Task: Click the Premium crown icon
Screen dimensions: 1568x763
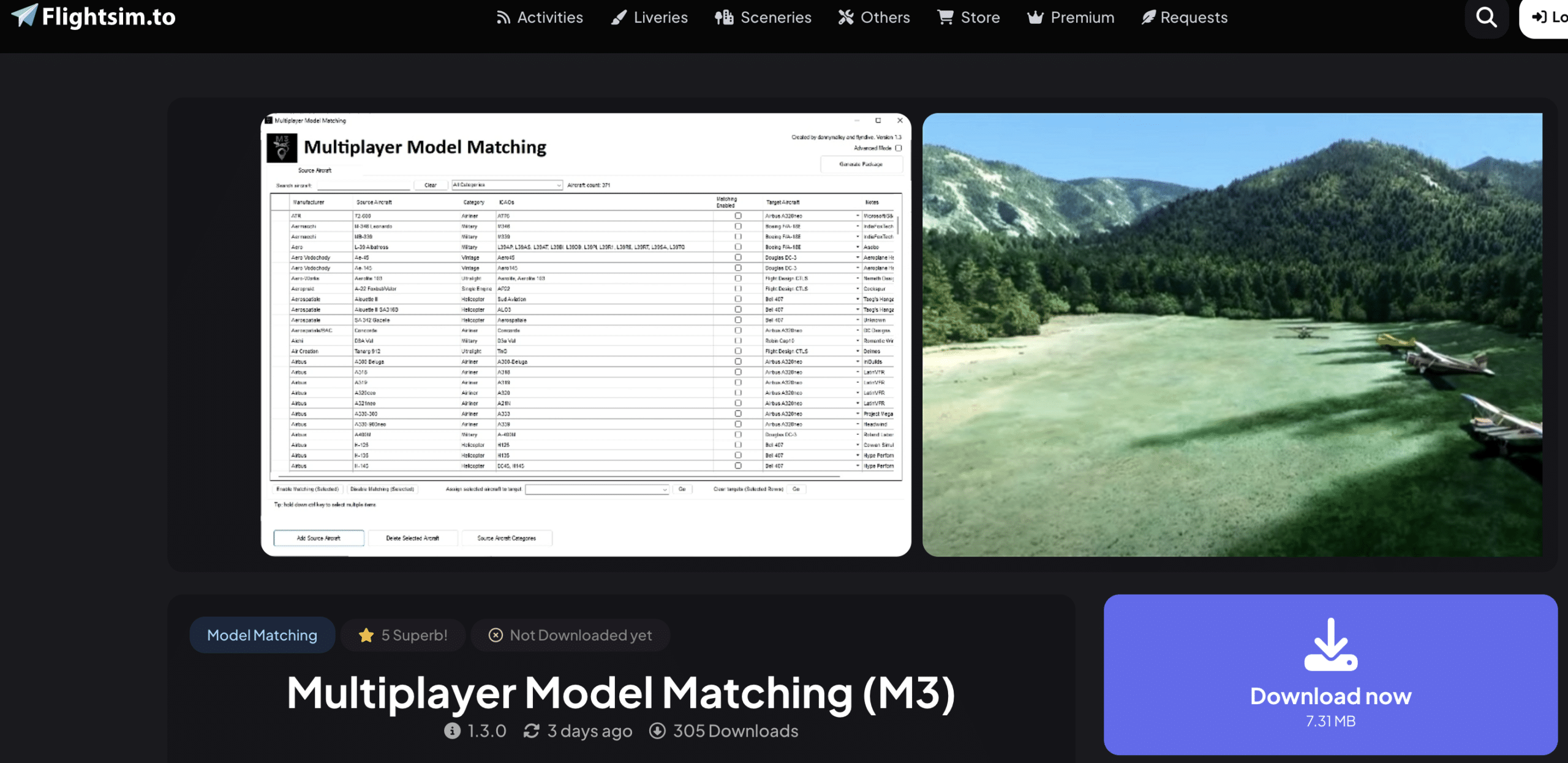Action: click(x=1035, y=17)
